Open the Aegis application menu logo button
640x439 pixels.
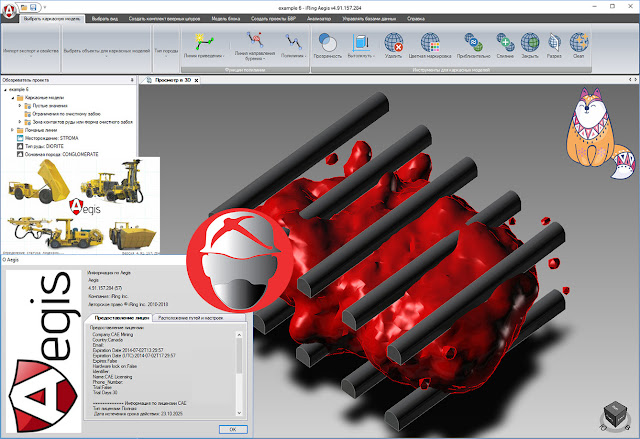9,10
